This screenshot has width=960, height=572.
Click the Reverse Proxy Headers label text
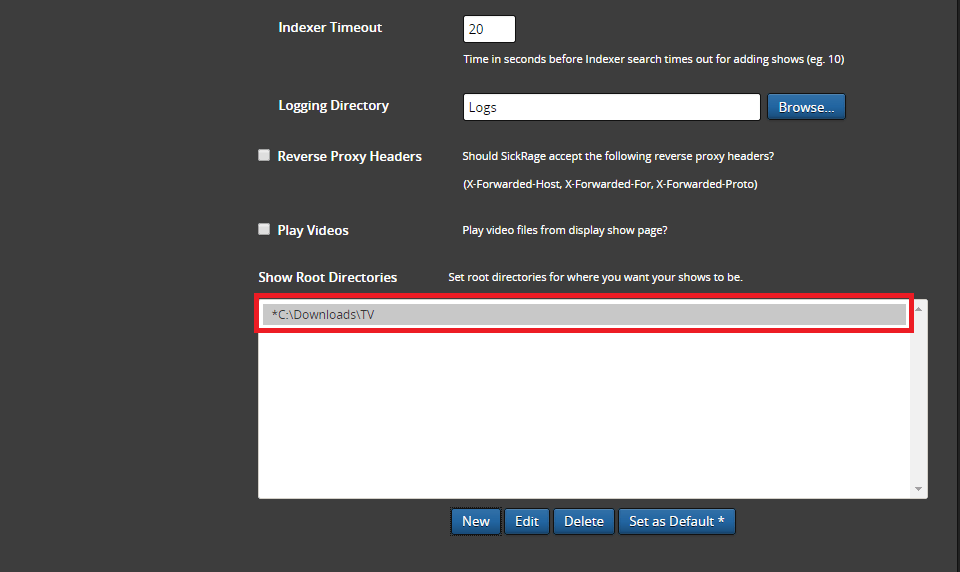pyautogui.click(x=349, y=156)
